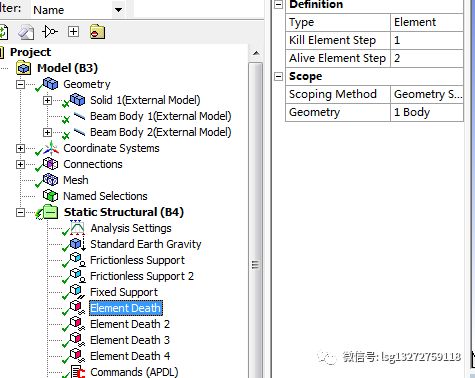Select Solid 1(External Model) label
The width and height of the screenshot is (475, 378).
pos(145,100)
